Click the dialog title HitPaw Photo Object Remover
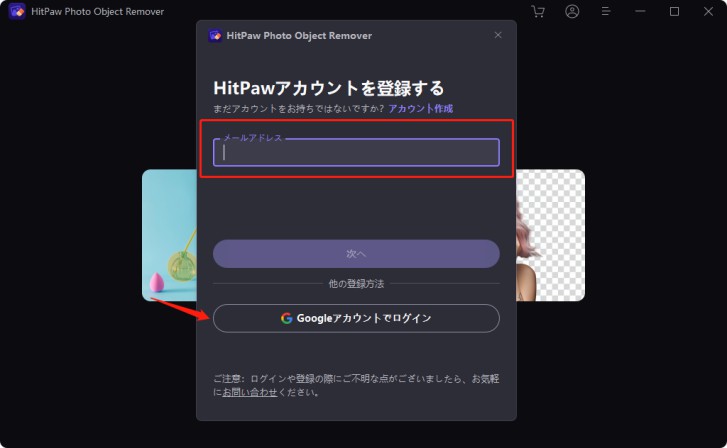Screen dimensions: 727x448 (299, 36)
